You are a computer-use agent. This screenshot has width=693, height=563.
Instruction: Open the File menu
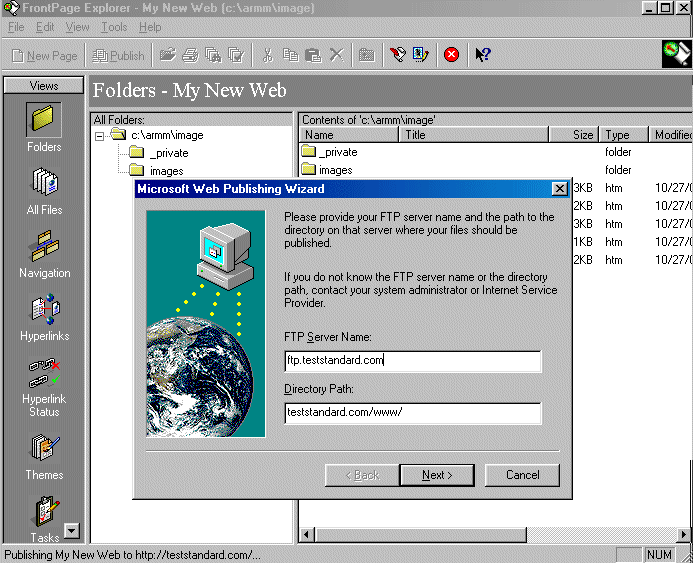(16, 27)
